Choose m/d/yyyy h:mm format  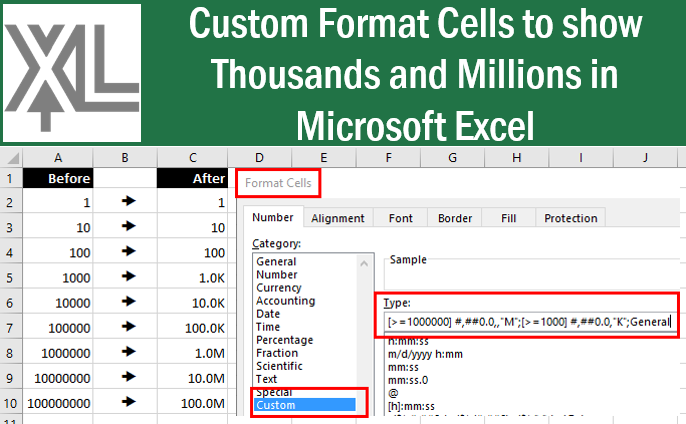point(425,354)
